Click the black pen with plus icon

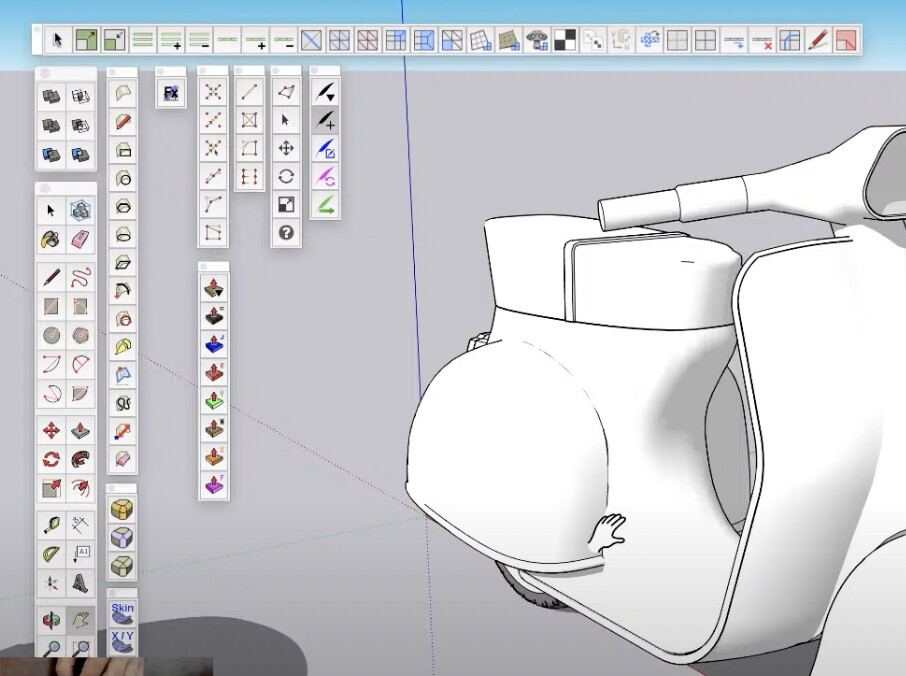(x=325, y=120)
